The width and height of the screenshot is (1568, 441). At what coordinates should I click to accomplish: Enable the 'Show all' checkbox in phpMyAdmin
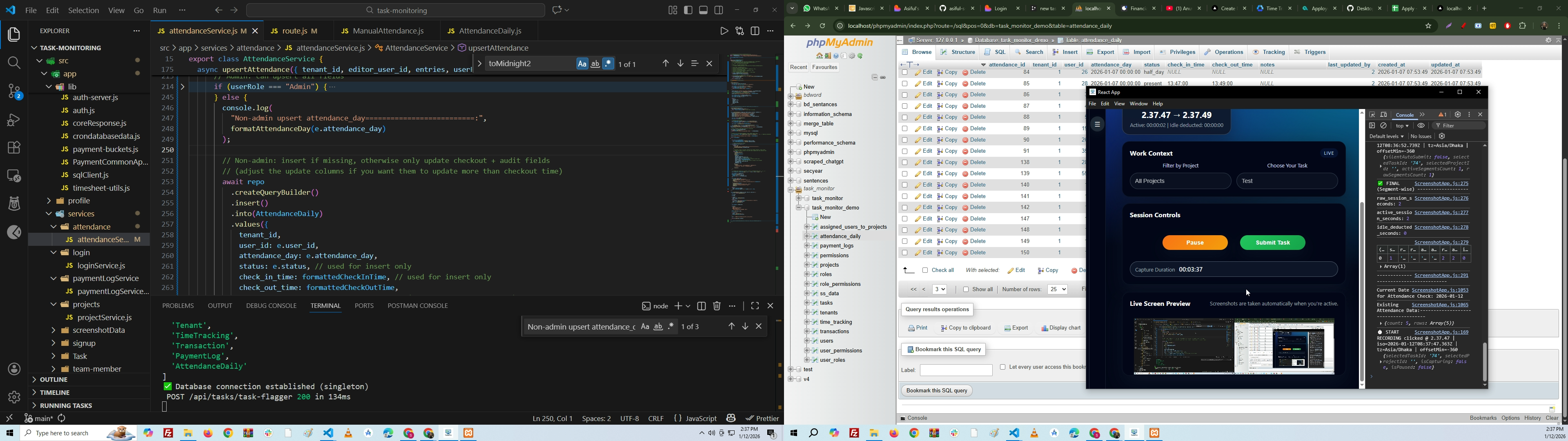click(x=966, y=290)
